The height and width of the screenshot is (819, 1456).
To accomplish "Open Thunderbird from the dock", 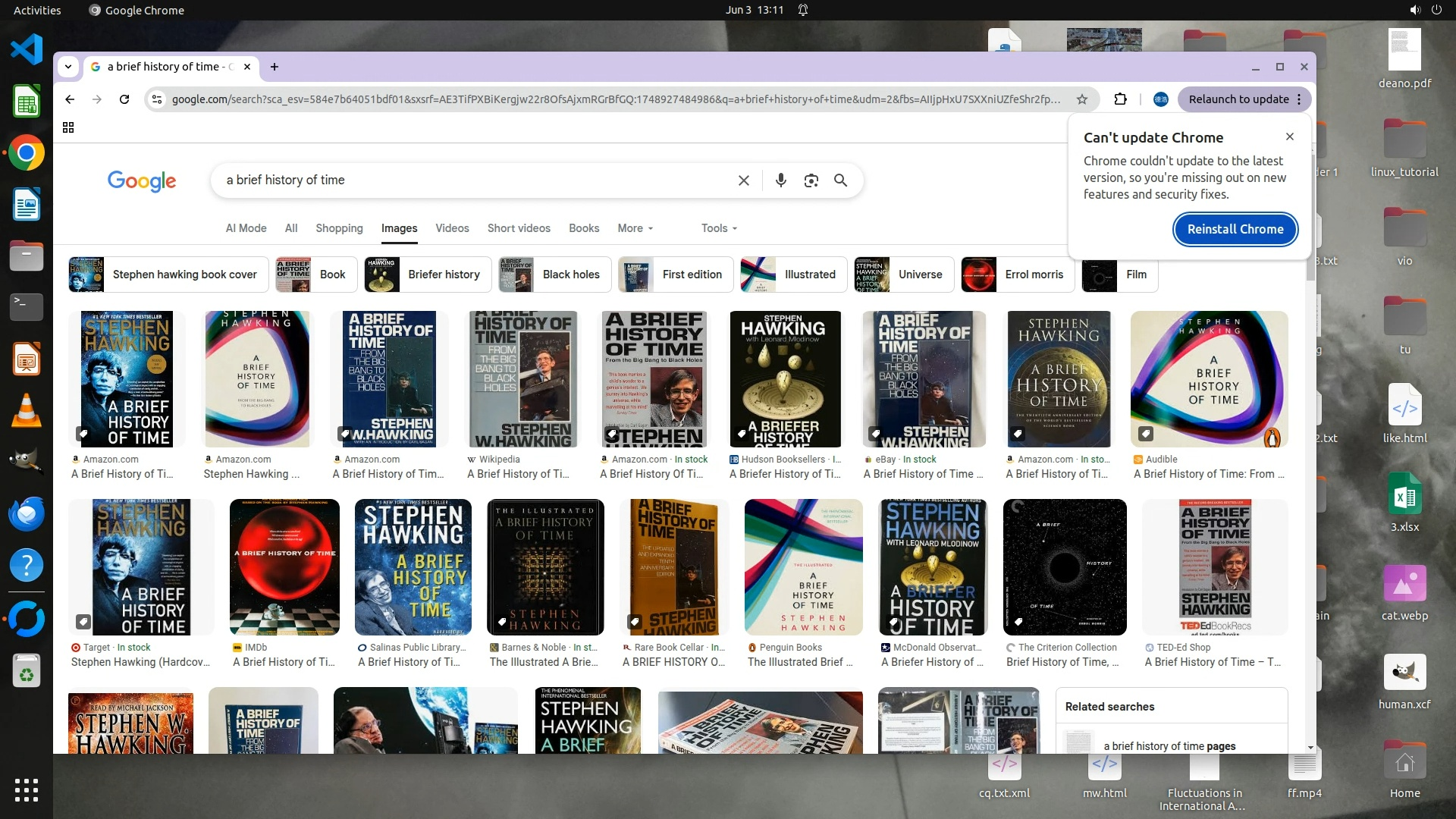I will [x=27, y=513].
